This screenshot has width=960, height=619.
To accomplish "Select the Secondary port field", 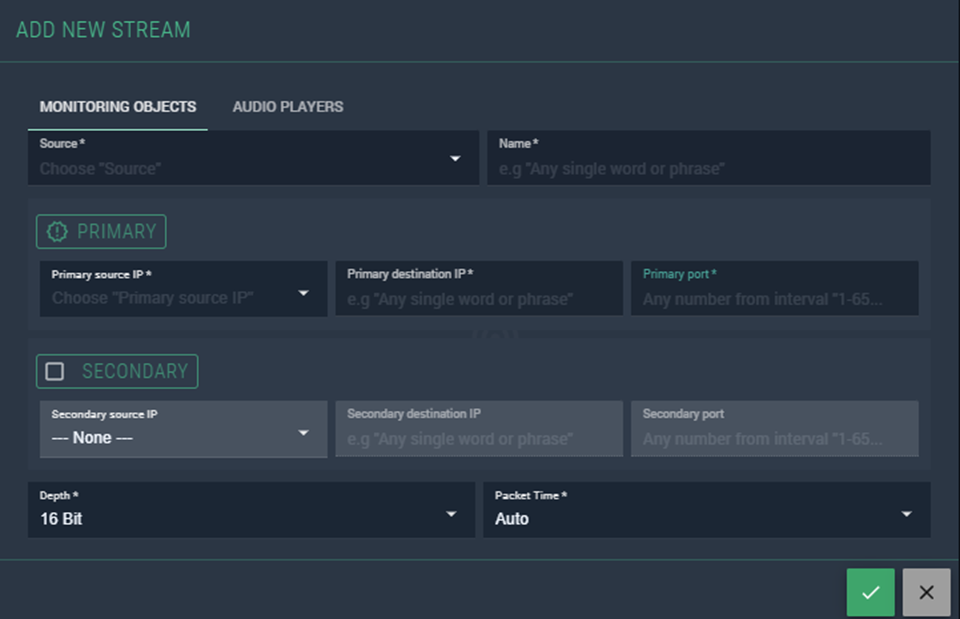I will pyautogui.click(x=774, y=438).
